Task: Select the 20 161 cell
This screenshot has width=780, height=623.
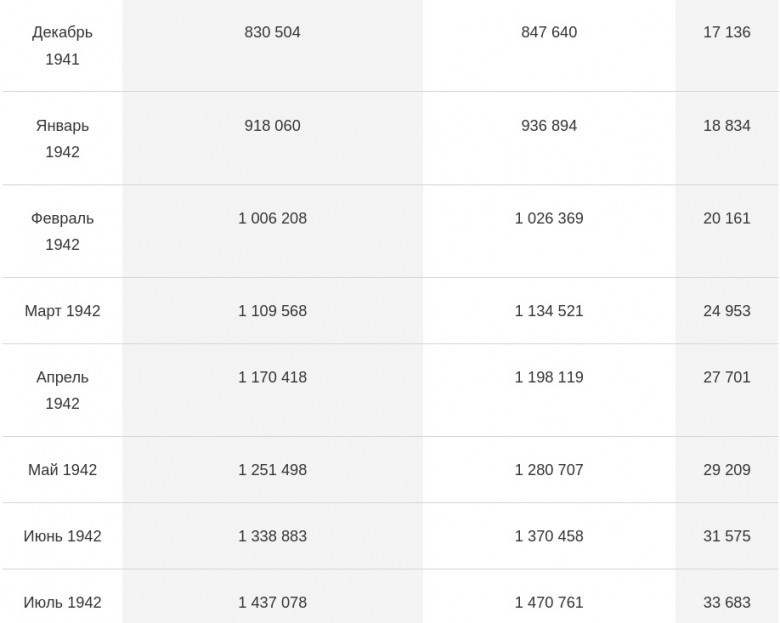Action: coord(727,218)
